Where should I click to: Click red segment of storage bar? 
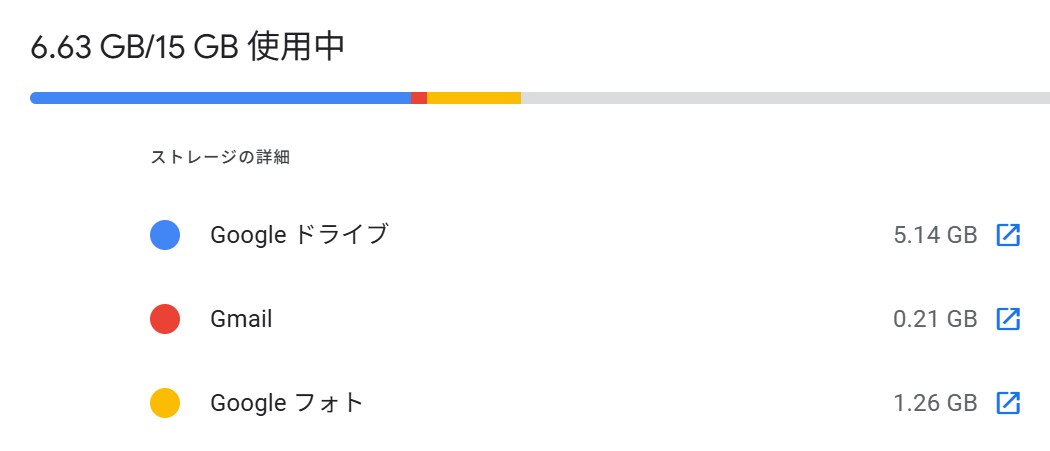pyautogui.click(x=419, y=98)
